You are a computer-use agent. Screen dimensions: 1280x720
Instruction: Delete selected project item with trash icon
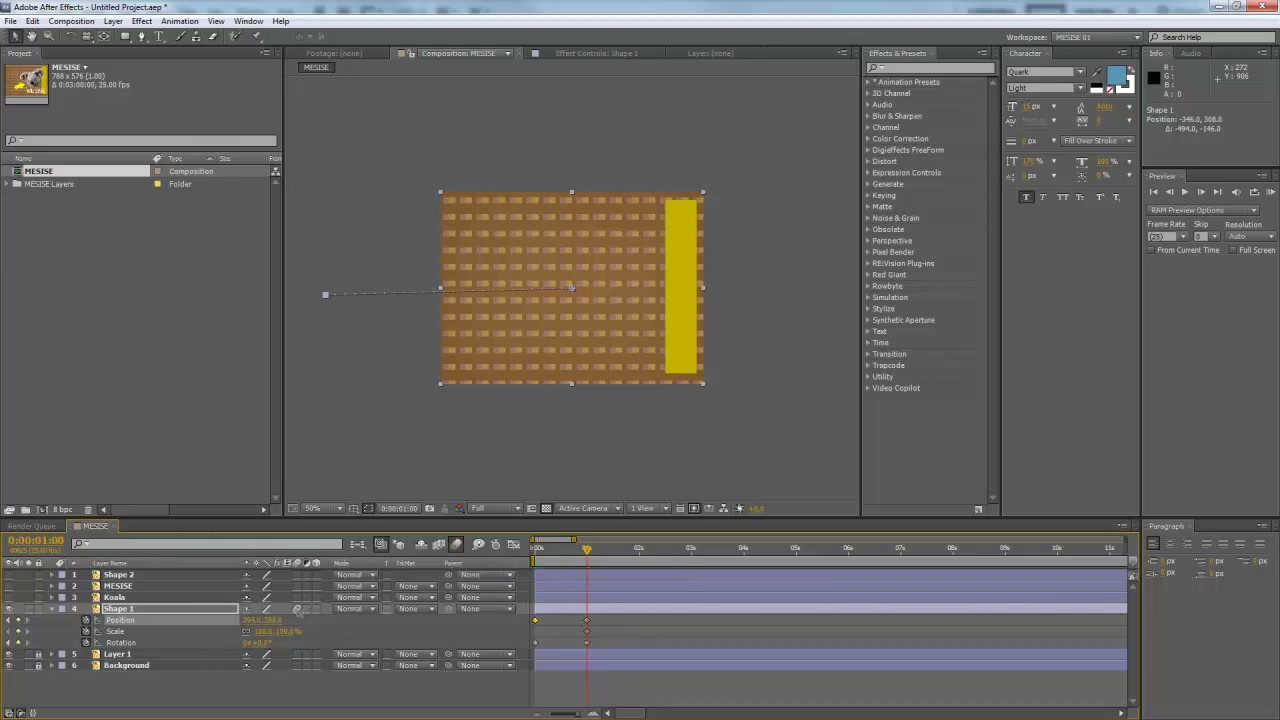(88, 510)
